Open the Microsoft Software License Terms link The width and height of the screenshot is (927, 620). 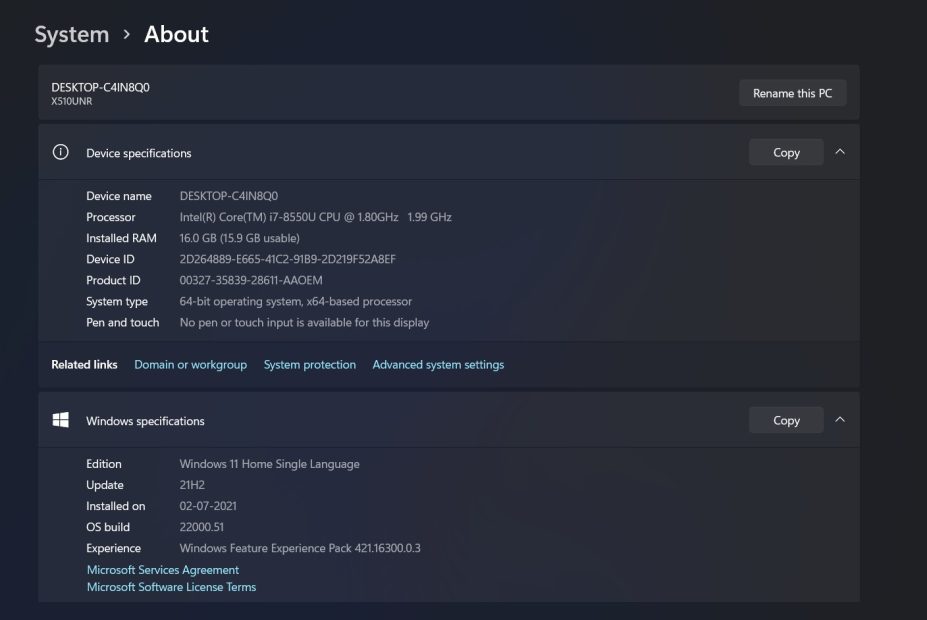171,587
